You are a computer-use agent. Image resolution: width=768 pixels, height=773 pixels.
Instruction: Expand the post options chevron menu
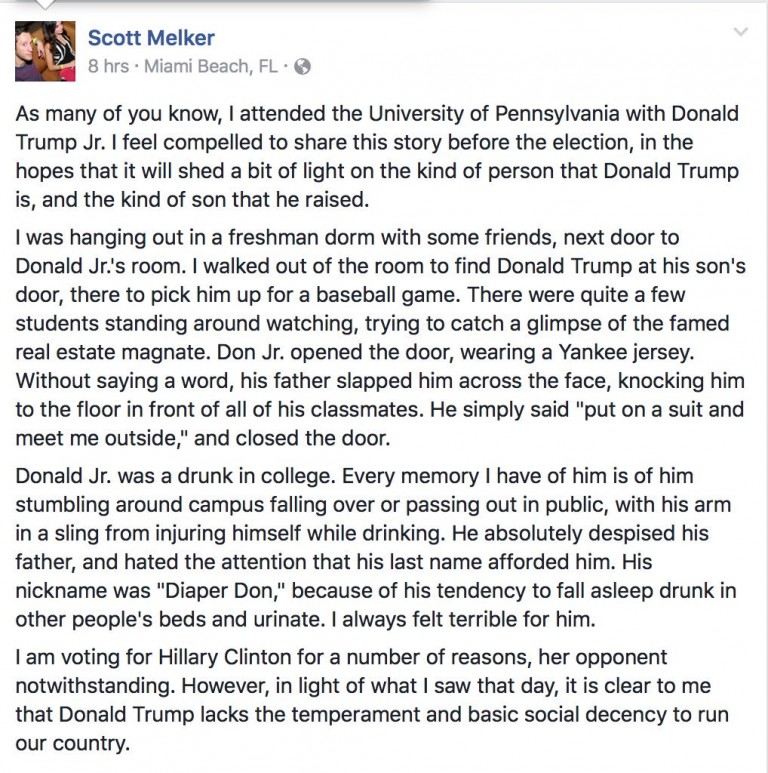740,33
